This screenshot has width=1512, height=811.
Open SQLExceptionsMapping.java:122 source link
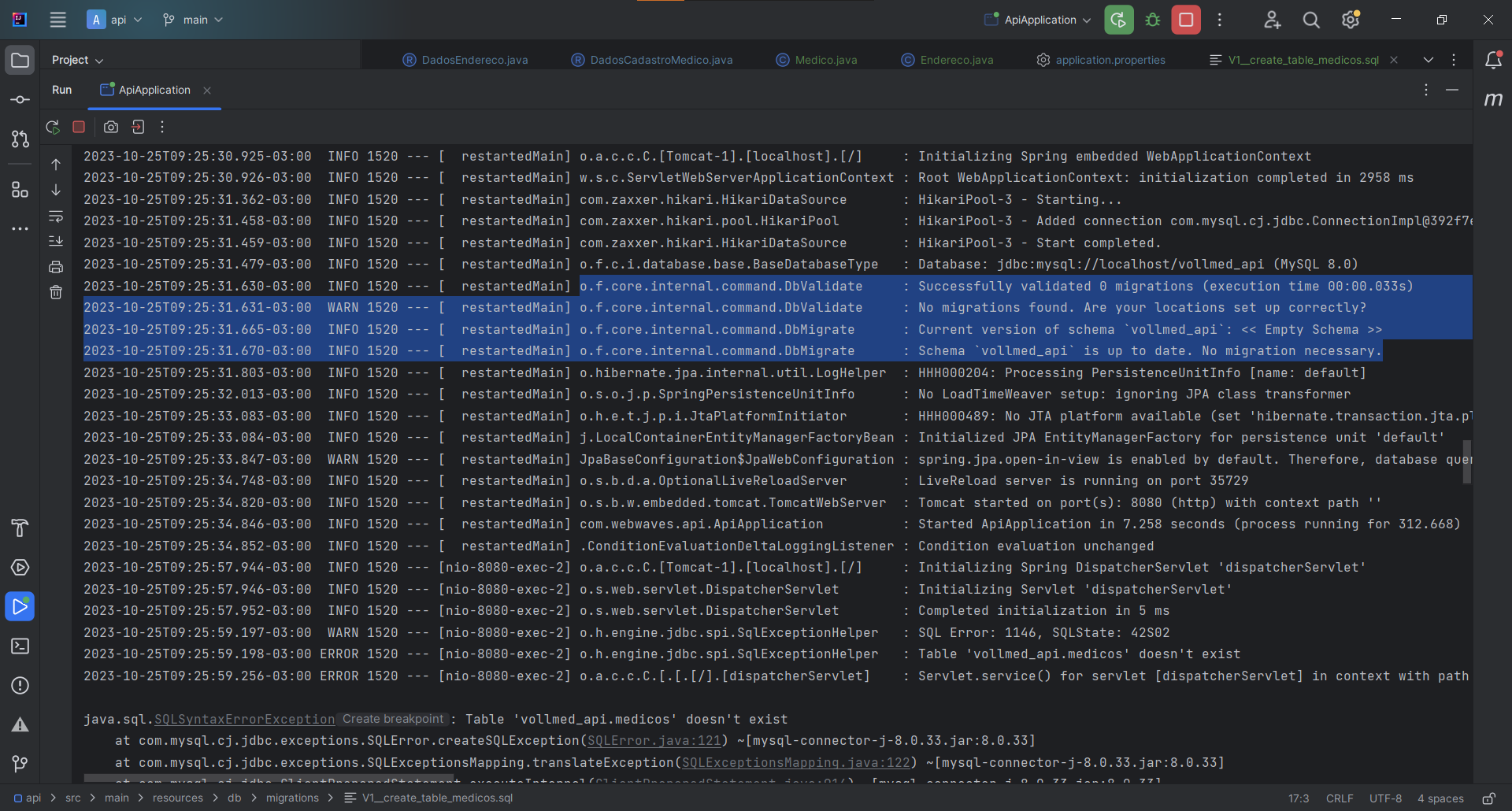795,763
